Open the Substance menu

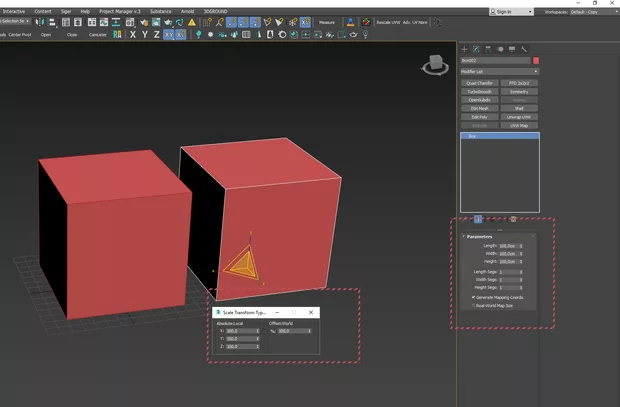(x=162, y=11)
